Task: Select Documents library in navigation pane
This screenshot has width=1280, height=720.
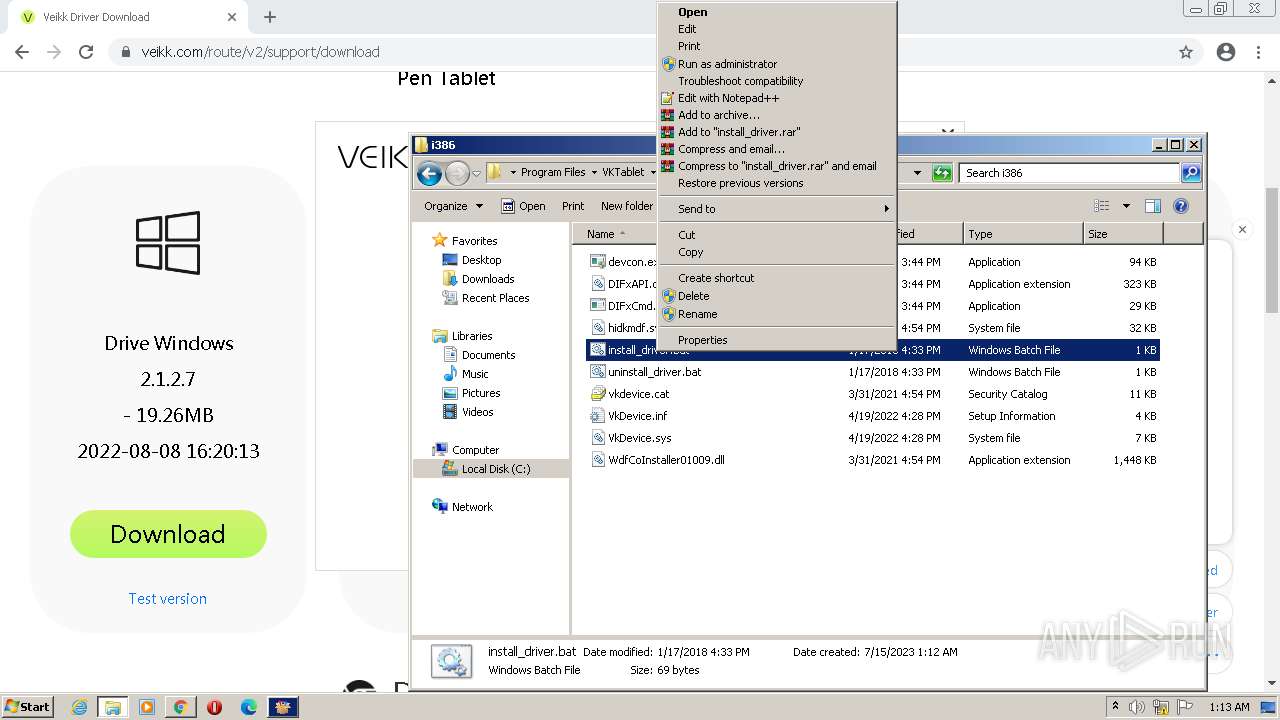Action: click(x=488, y=355)
